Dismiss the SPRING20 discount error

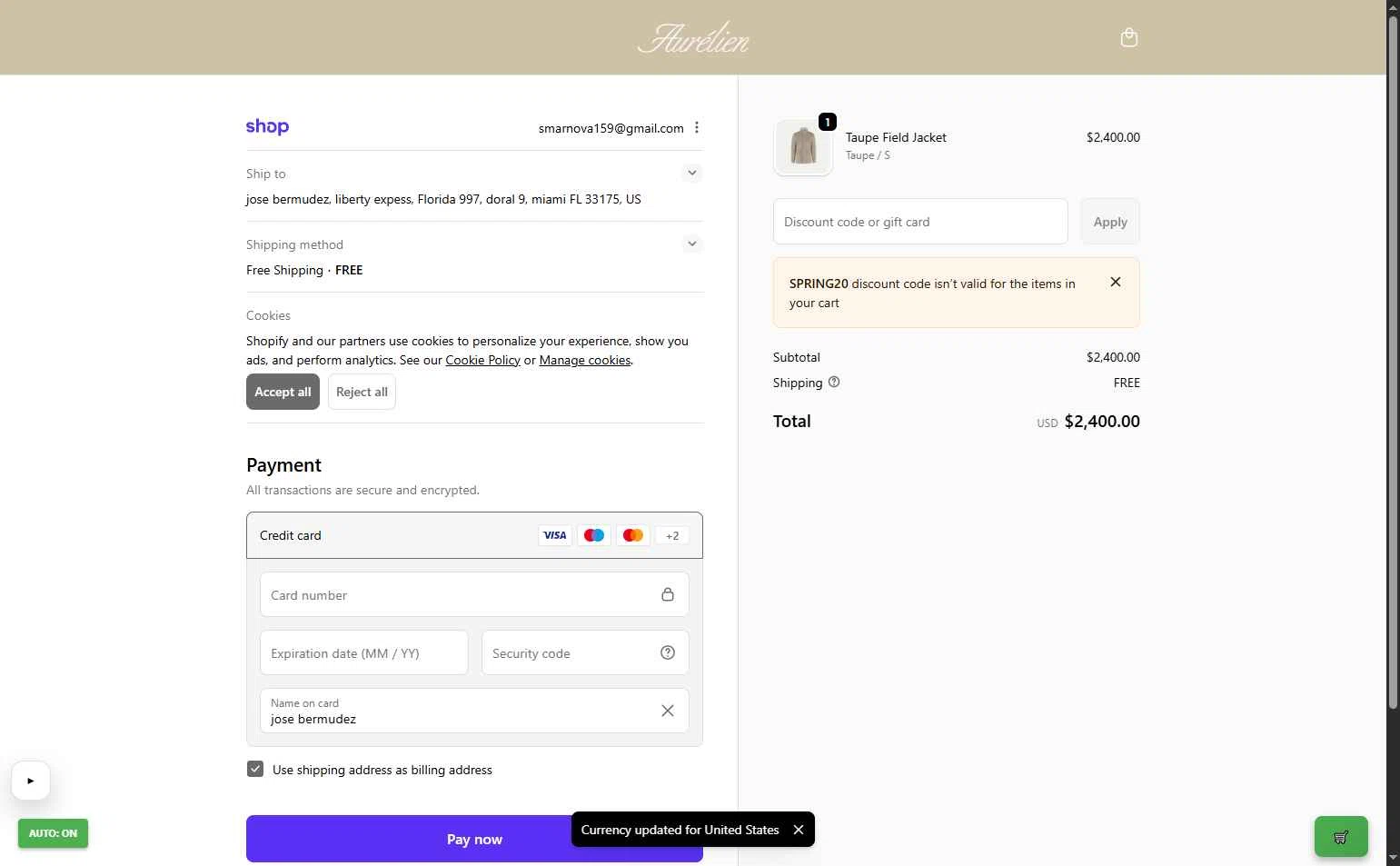tap(1116, 282)
